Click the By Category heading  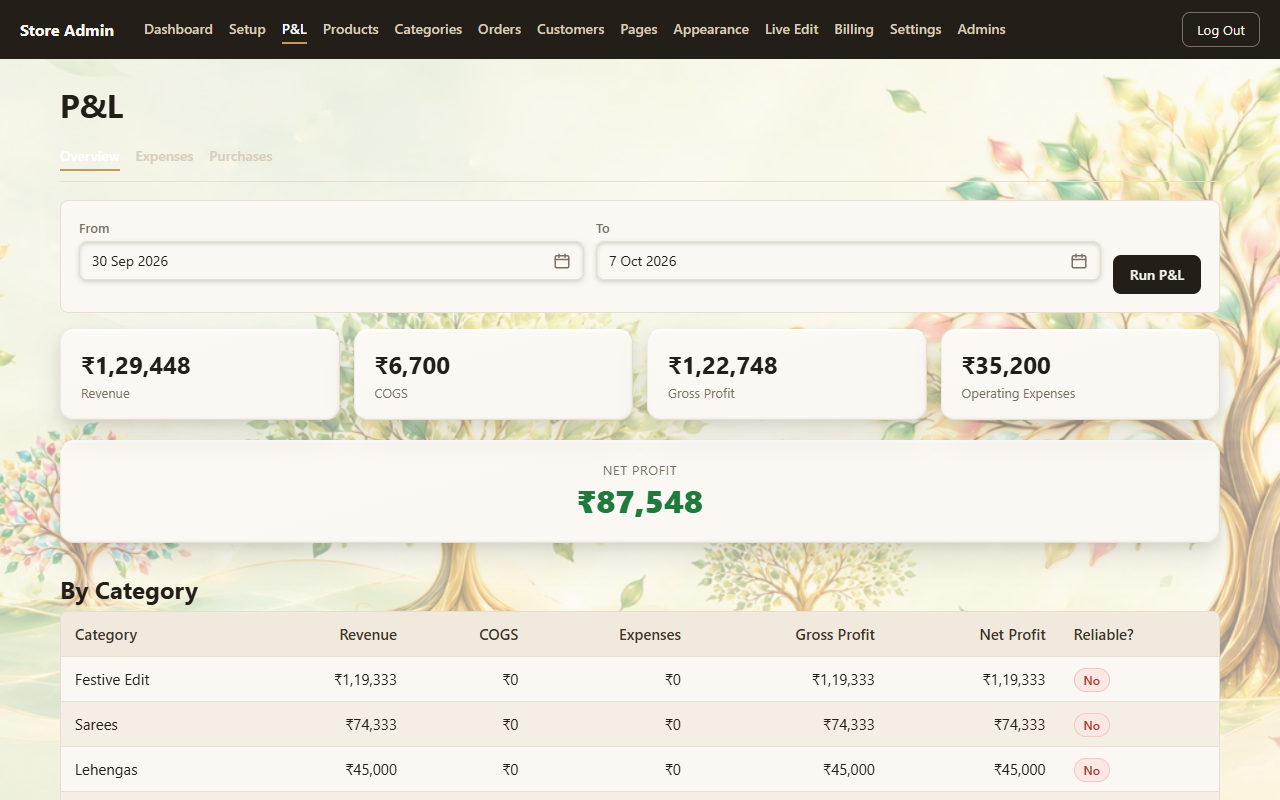pos(129,591)
